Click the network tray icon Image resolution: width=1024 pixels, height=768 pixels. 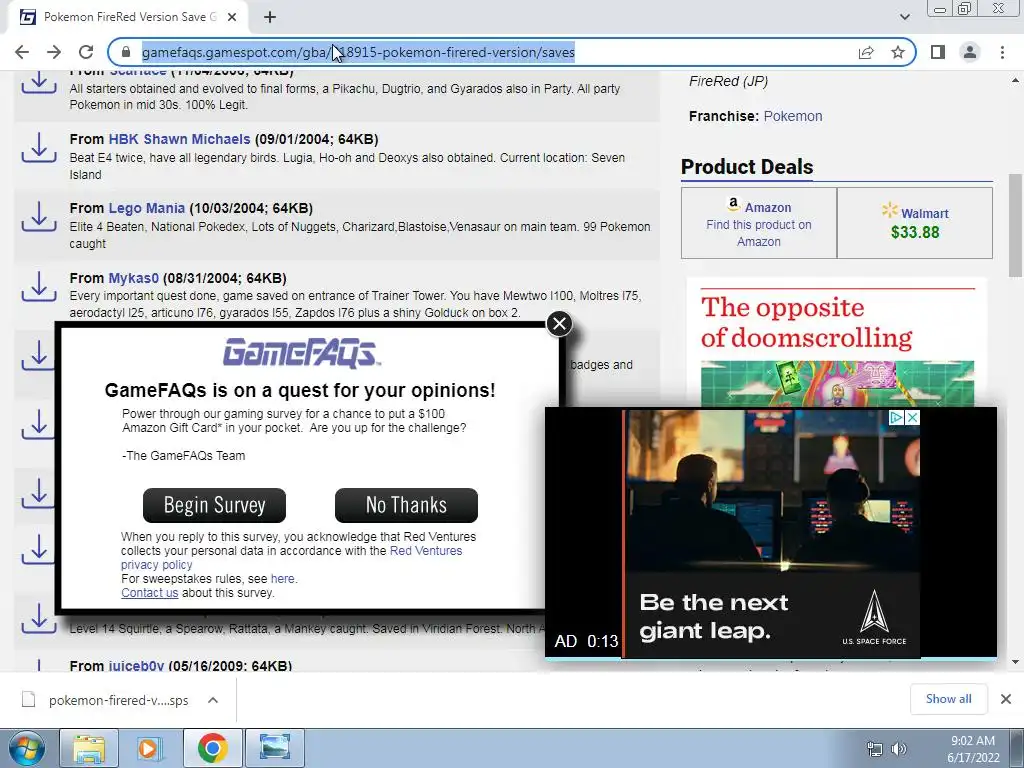[874, 749]
